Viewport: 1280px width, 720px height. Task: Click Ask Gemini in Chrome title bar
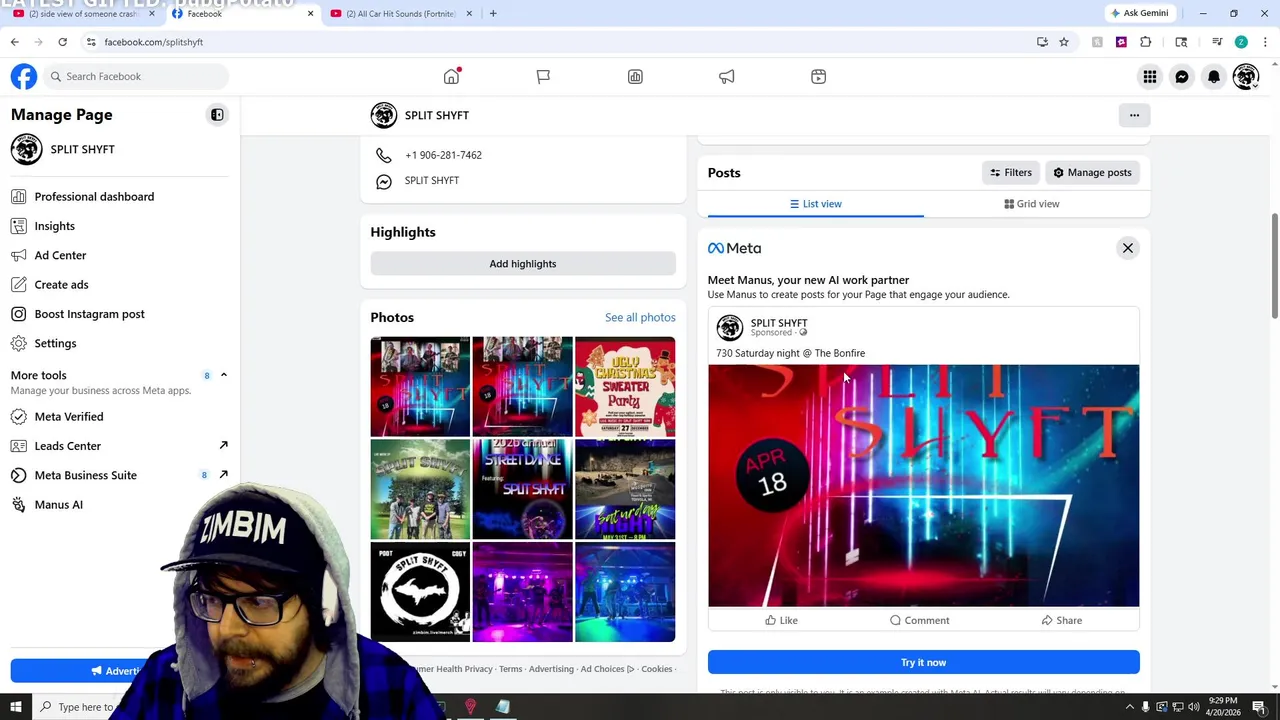pyautogui.click(x=1139, y=13)
